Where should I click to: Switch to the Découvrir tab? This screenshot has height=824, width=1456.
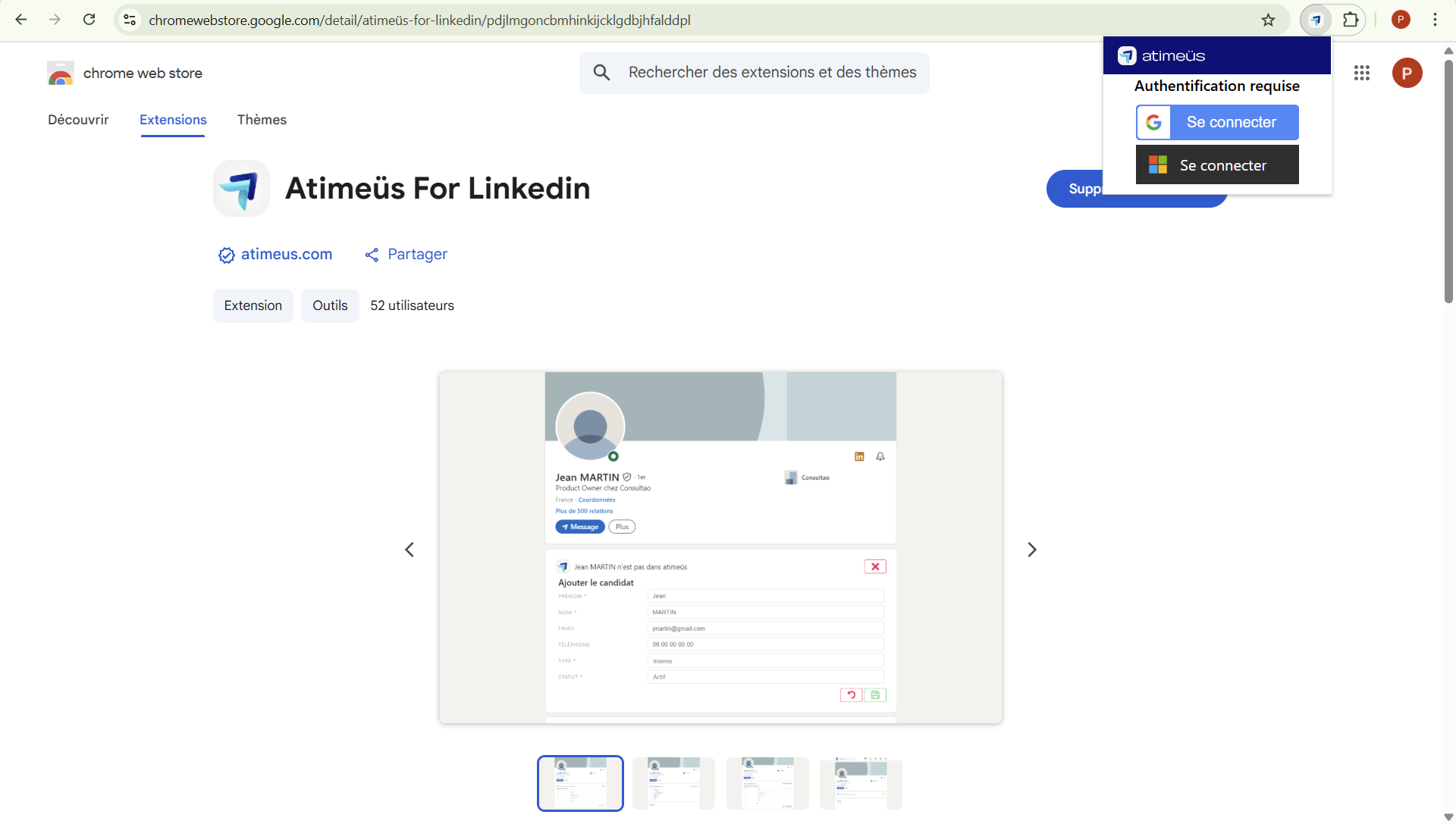point(78,120)
